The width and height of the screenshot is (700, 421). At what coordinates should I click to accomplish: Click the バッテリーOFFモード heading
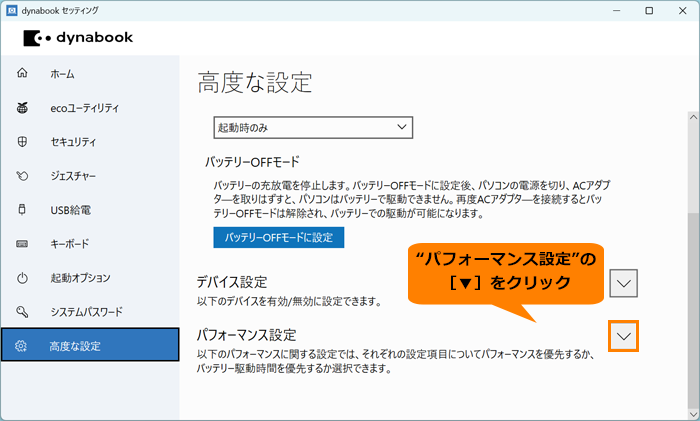click(x=252, y=162)
